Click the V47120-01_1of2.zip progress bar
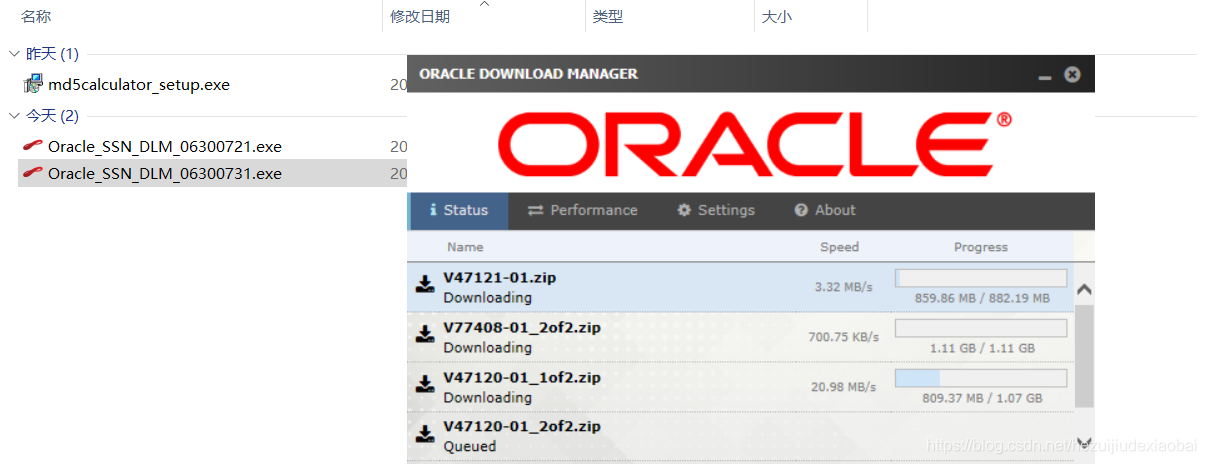This screenshot has width=1206, height=464. click(x=981, y=378)
